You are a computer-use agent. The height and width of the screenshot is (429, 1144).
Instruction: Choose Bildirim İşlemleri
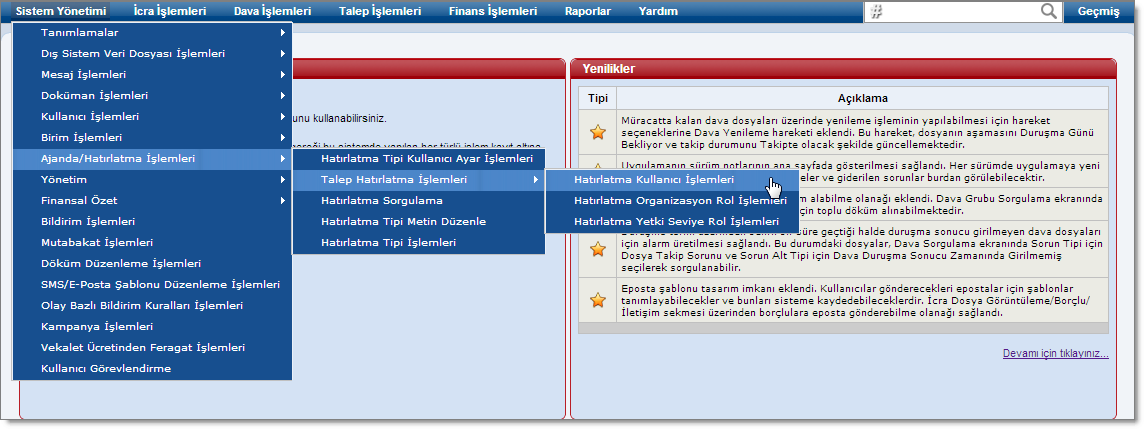point(152,221)
